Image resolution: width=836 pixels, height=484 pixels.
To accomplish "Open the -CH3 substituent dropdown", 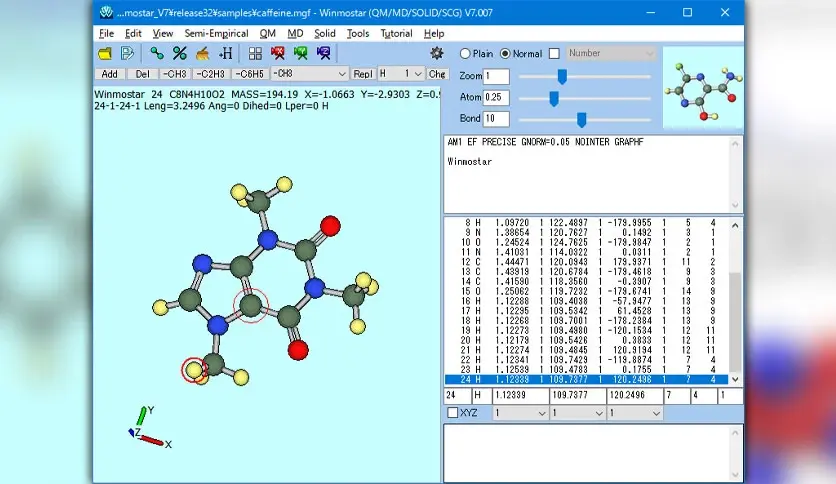I will point(310,74).
